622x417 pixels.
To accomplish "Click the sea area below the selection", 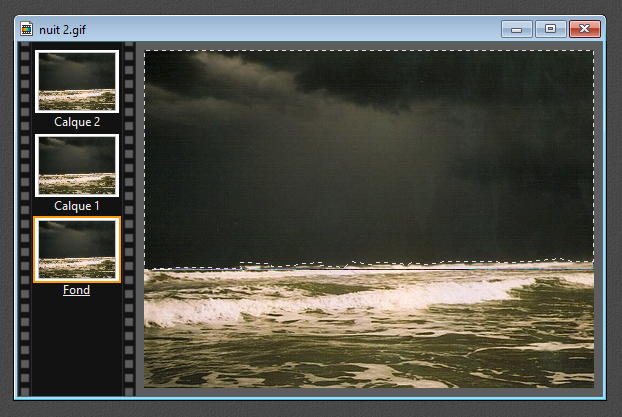I will pyautogui.click(x=370, y=350).
